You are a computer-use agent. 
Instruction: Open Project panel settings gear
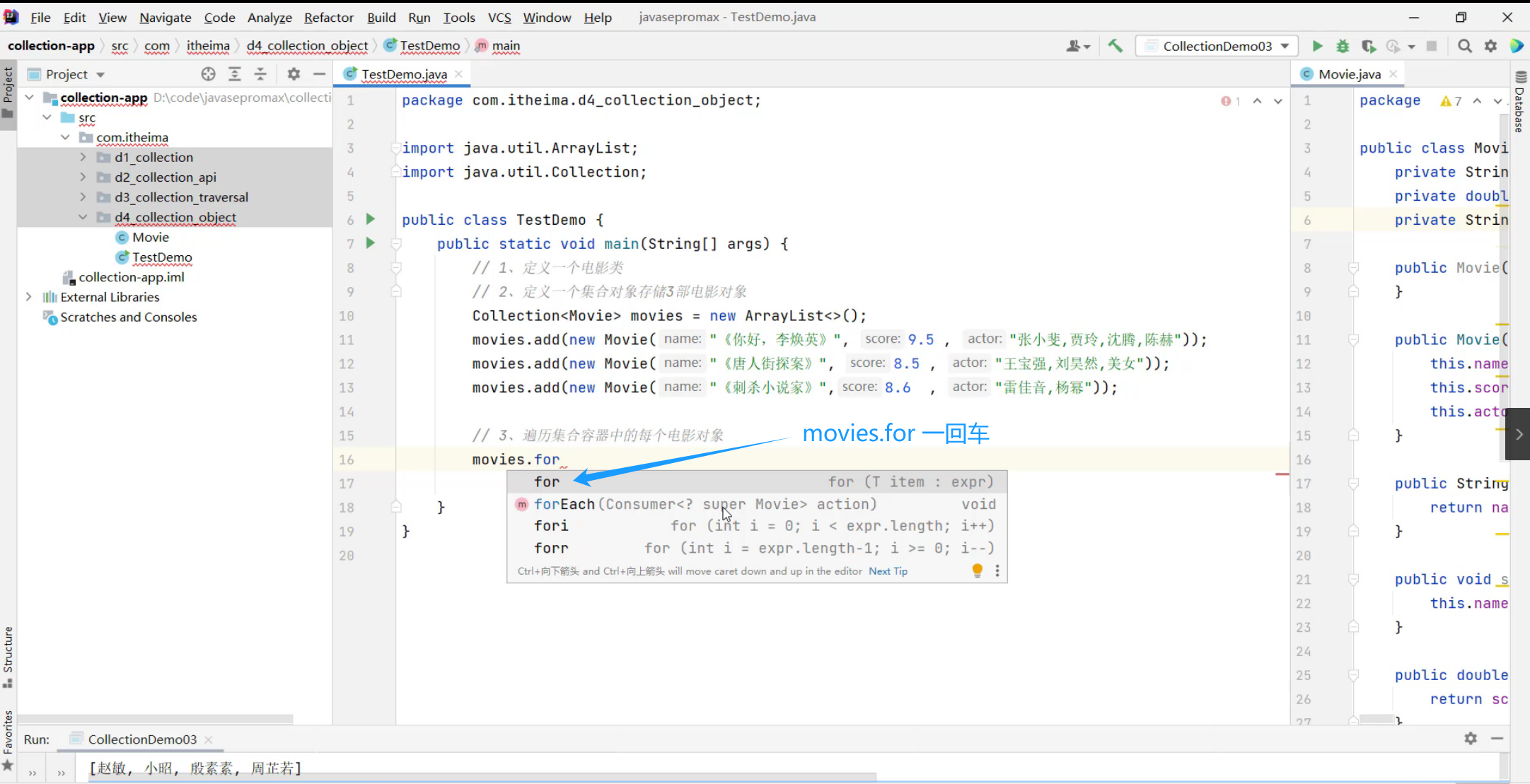click(x=294, y=74)
